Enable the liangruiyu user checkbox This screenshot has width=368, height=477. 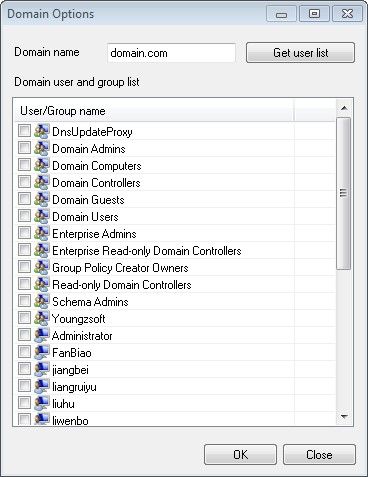24,386
